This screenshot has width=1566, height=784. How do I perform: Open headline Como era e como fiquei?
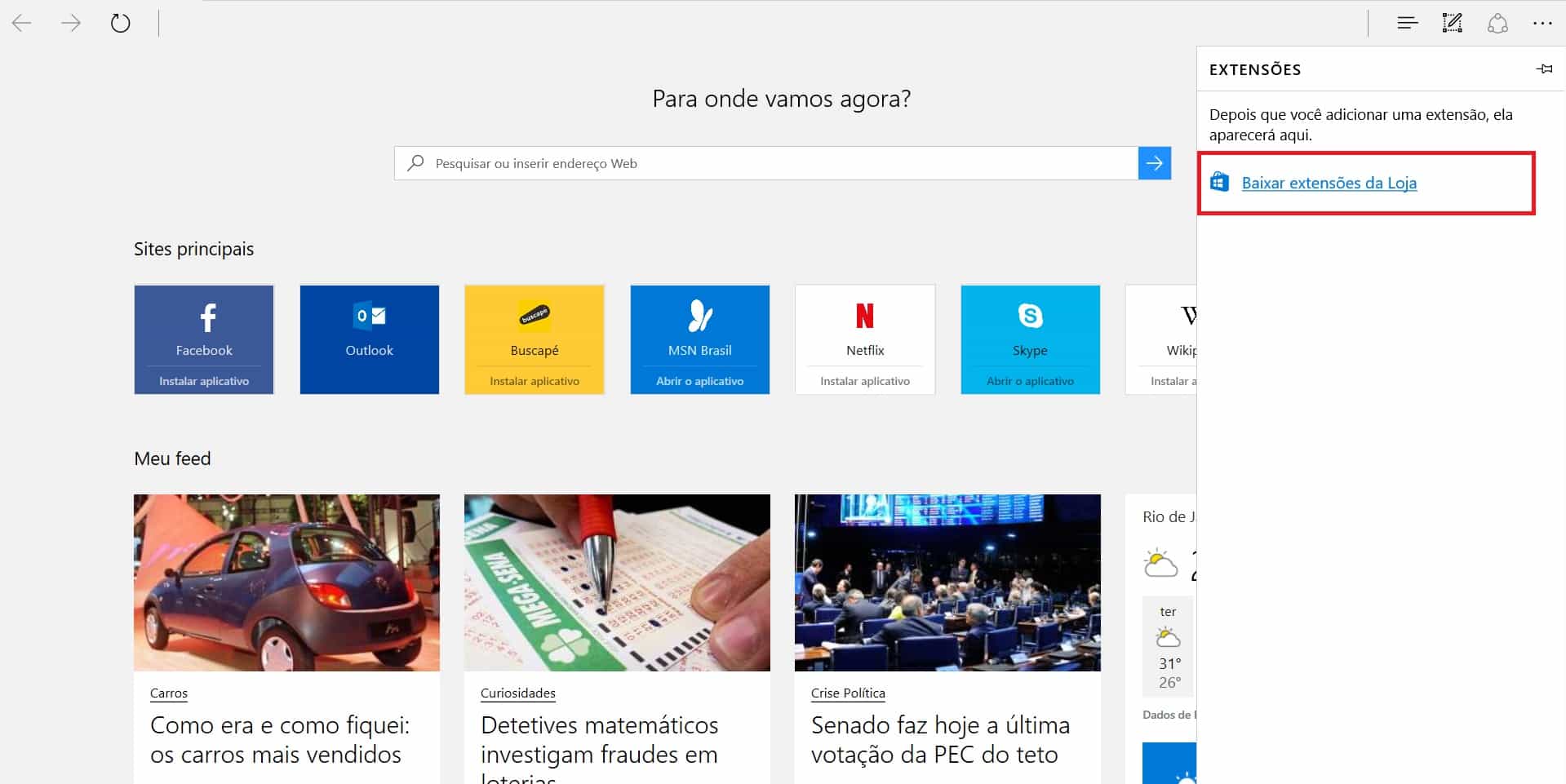point(280,739)
